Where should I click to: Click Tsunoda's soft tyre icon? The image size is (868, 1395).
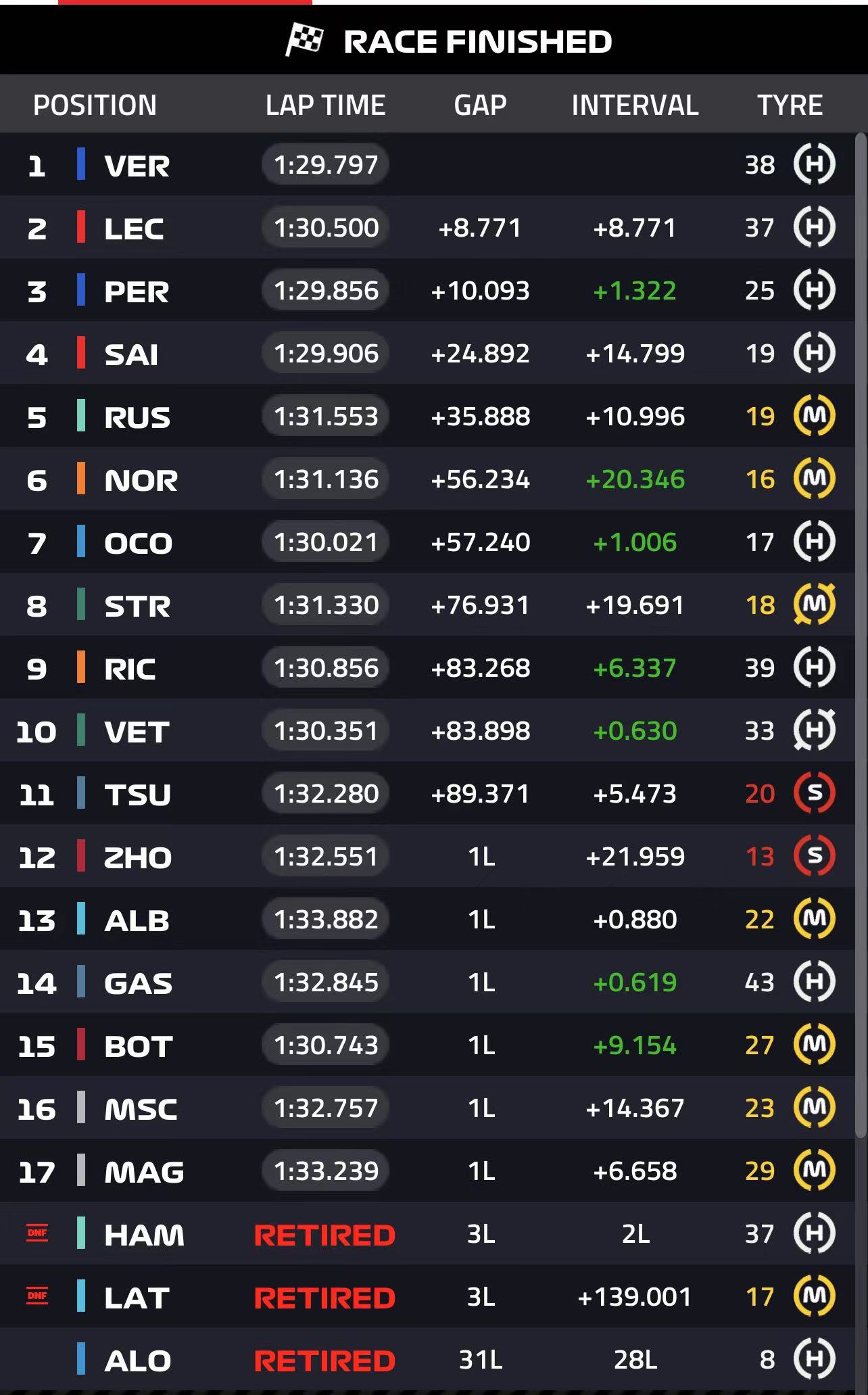[x=814, y=793]
